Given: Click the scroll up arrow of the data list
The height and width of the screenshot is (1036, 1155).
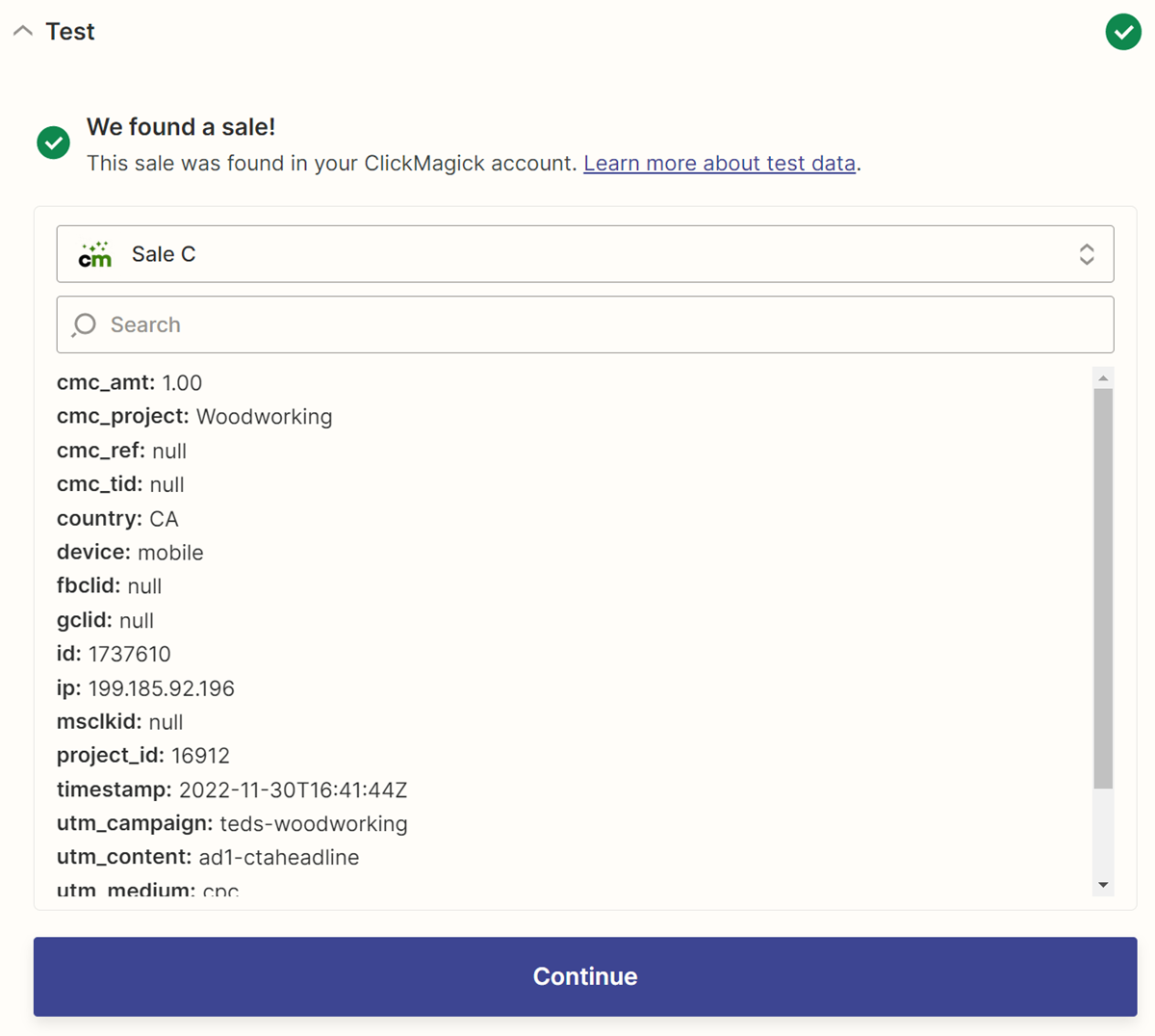Looking at the screenshot, I should [1103, 378].
